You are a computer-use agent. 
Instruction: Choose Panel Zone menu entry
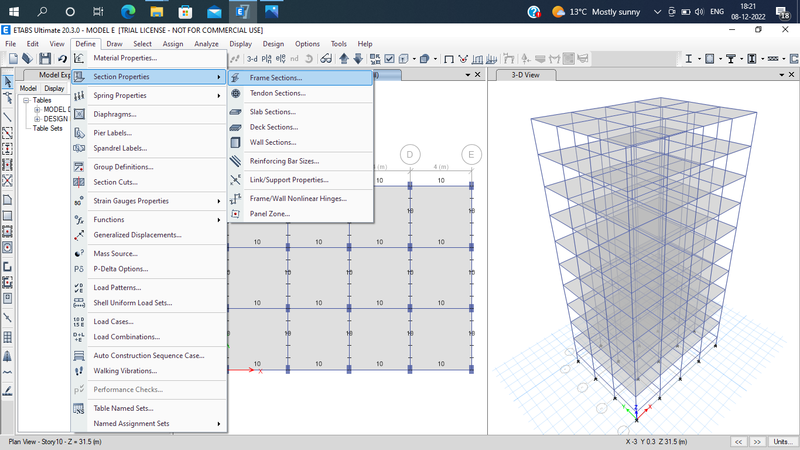coord(301,214)
